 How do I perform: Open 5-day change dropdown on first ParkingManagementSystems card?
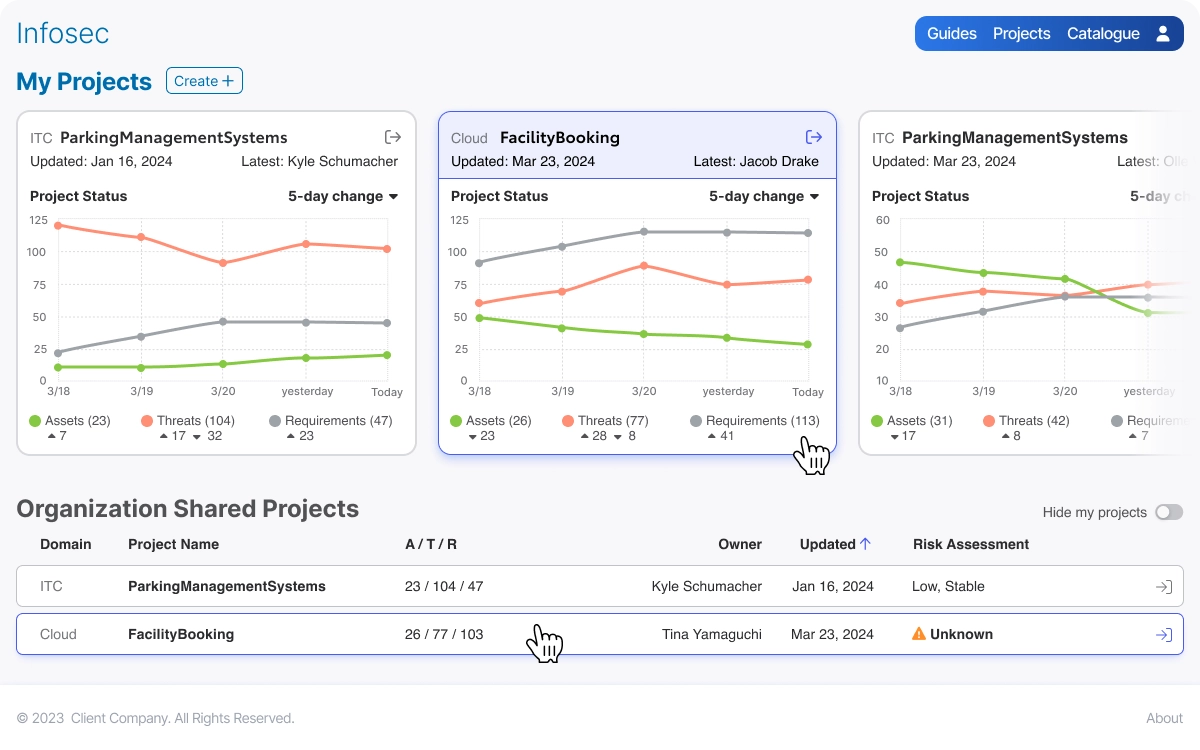point(343,196)
